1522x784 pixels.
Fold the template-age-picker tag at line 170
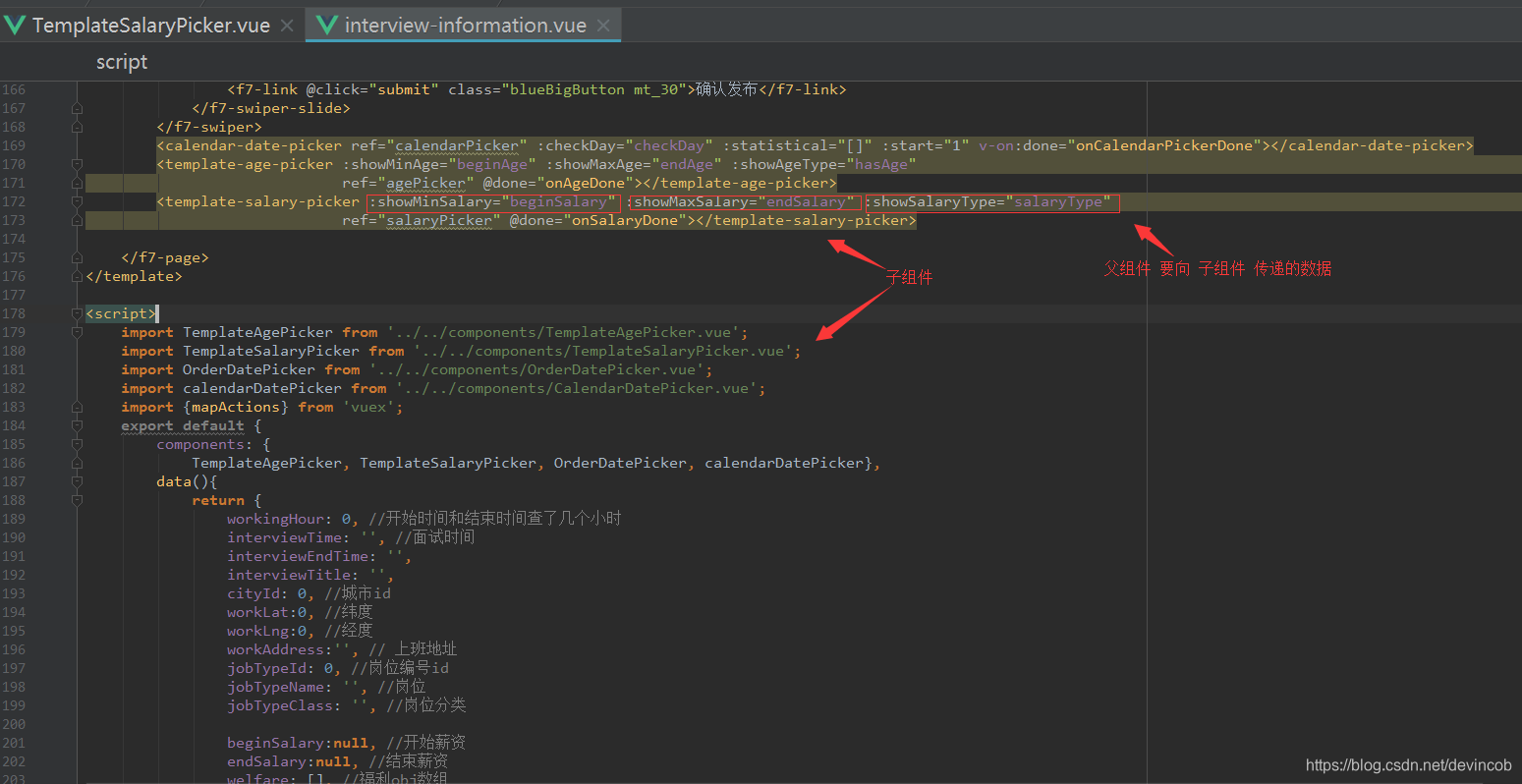pos(77,164)
